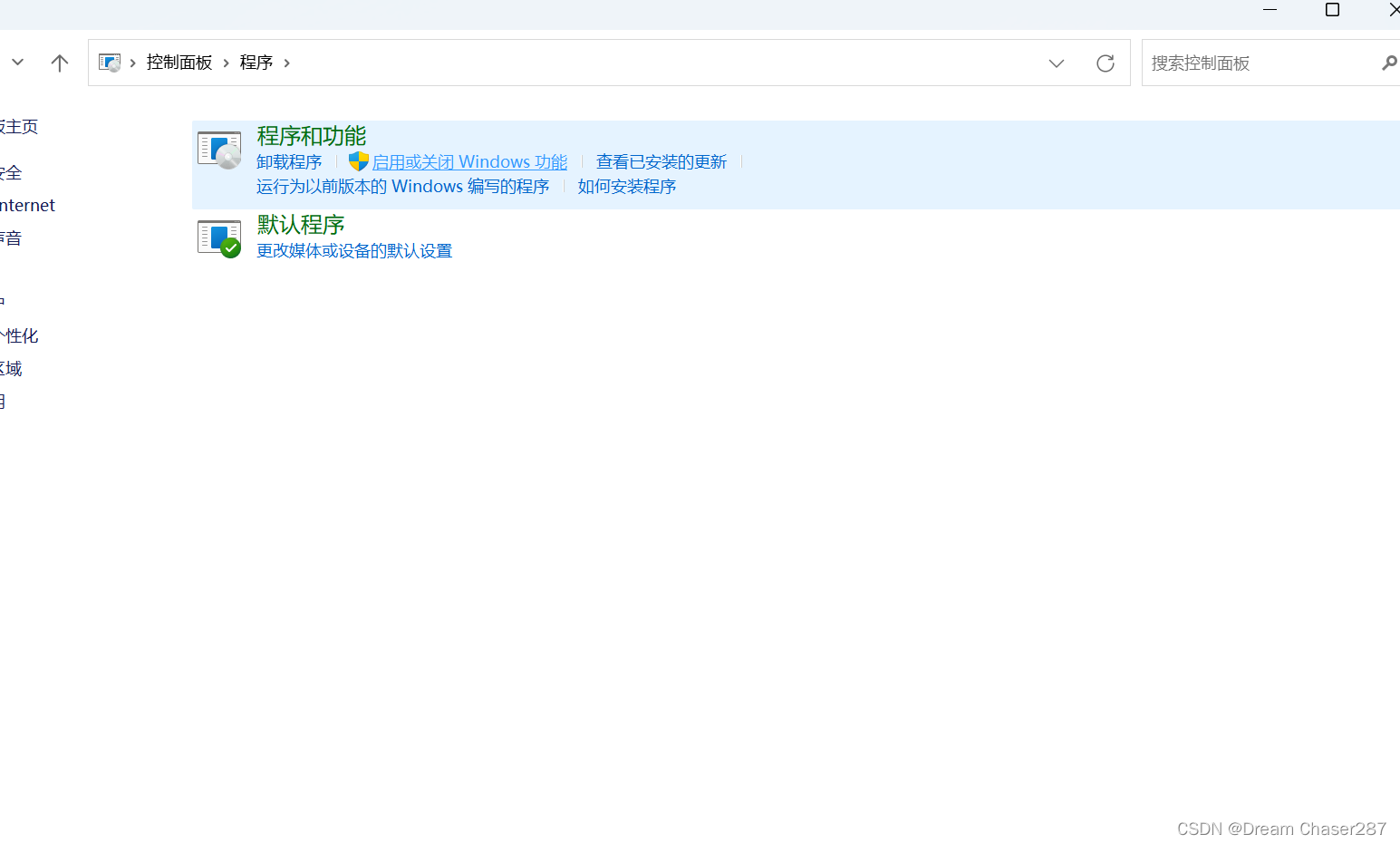
Task: Open sidebar link ending in nternet
Action: click(x=27, y=205)
